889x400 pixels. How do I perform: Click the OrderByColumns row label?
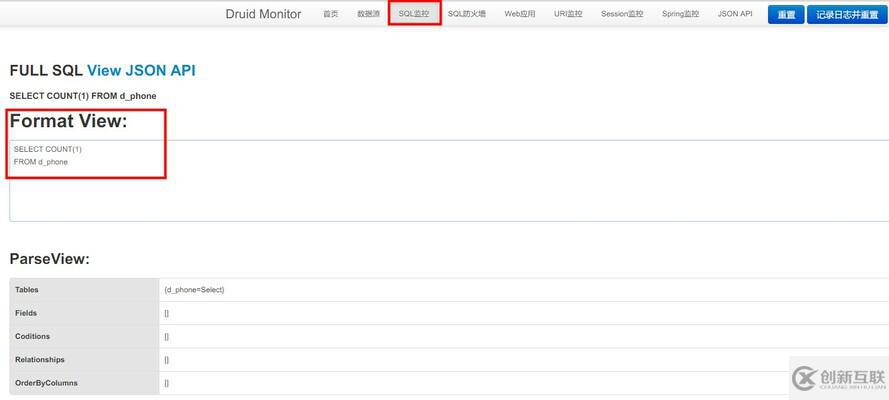tap(46, 383)
